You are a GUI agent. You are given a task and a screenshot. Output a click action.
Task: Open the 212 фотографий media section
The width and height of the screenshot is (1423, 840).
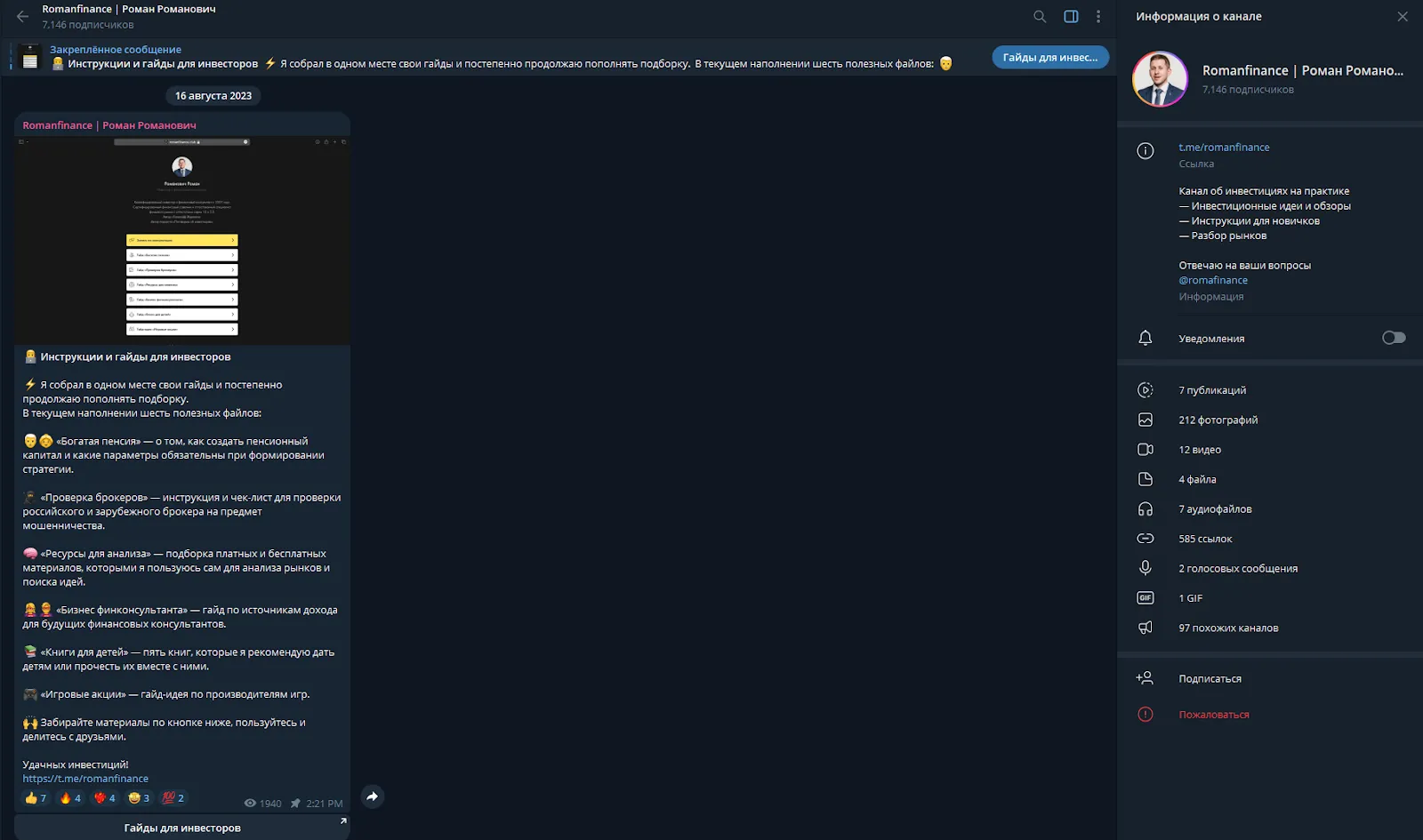tap(1270, 420)
